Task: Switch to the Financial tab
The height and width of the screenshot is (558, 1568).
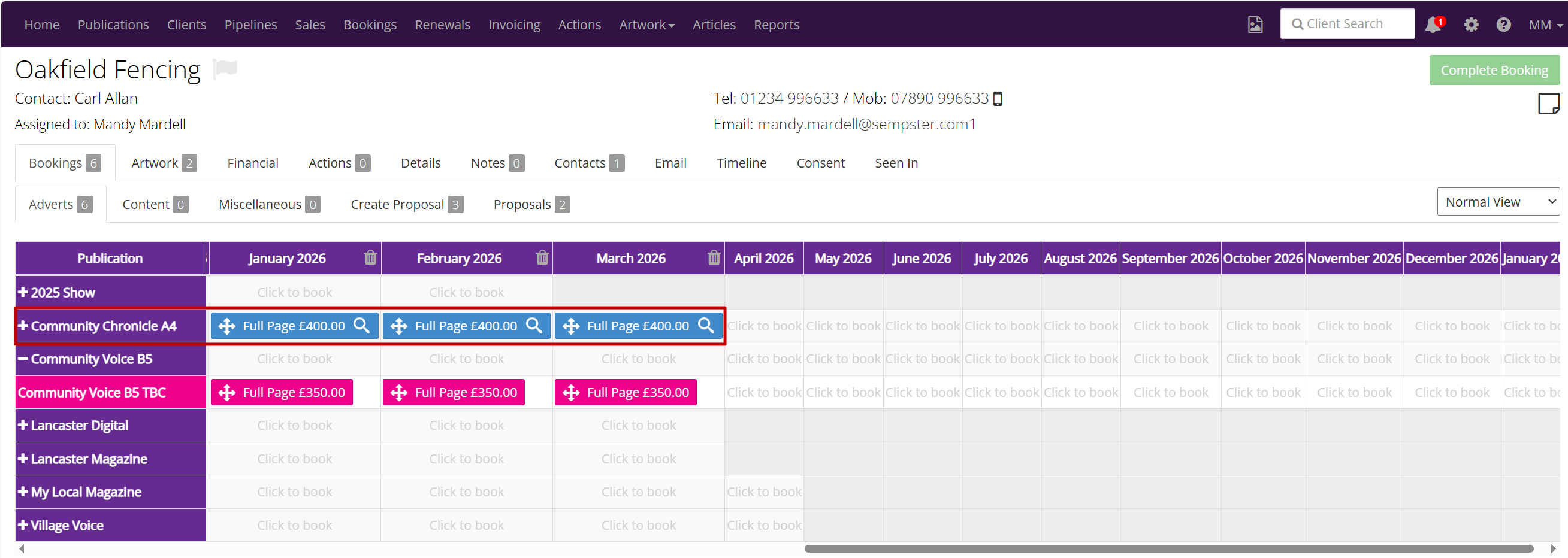Action: [253, 163]
